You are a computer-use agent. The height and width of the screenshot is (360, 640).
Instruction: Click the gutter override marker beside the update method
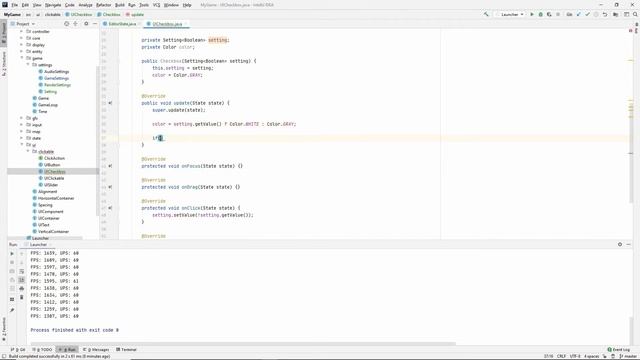pos(110,103)
